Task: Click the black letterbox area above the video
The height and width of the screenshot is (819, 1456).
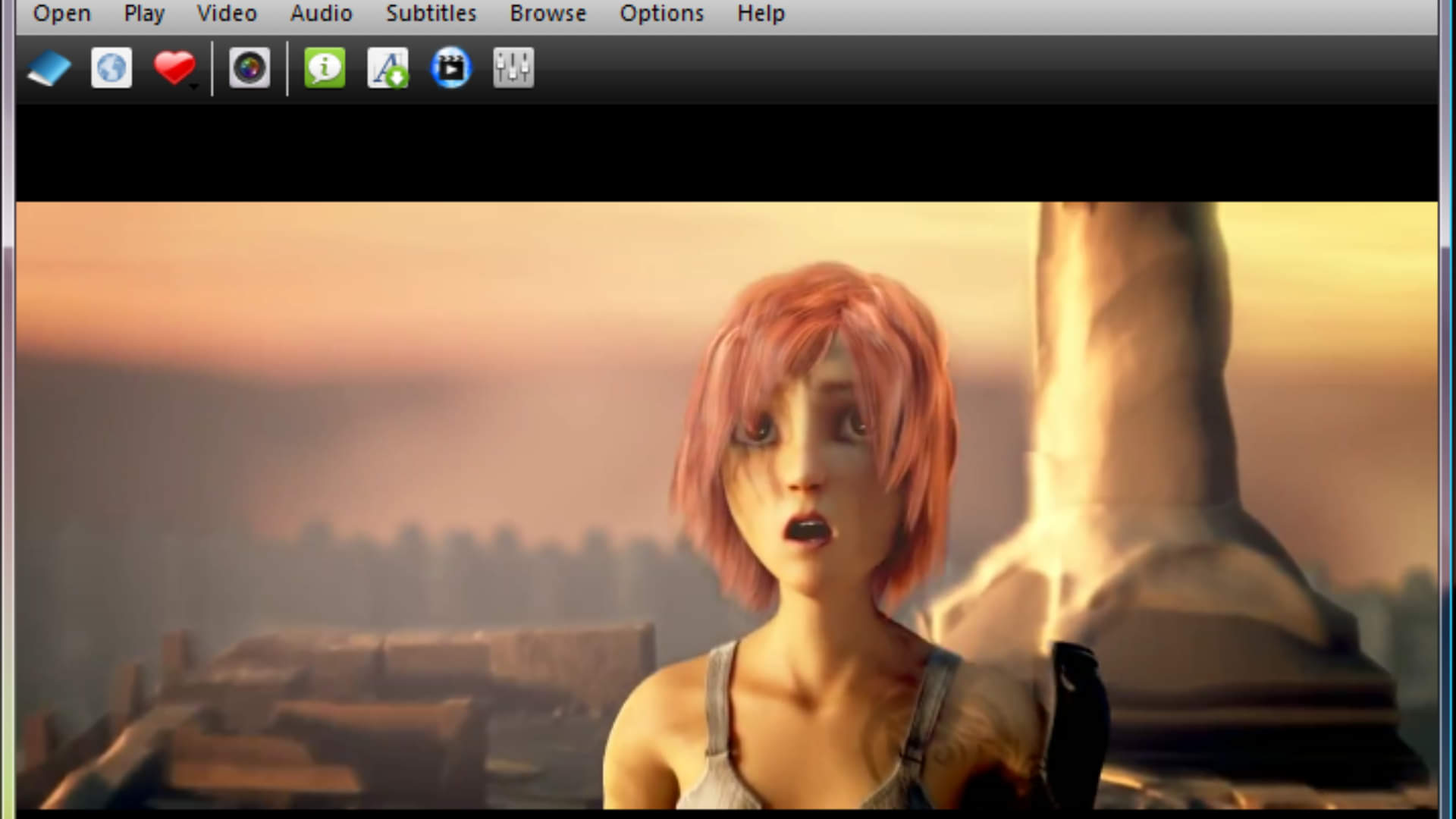Action: [x=728, y=152]
